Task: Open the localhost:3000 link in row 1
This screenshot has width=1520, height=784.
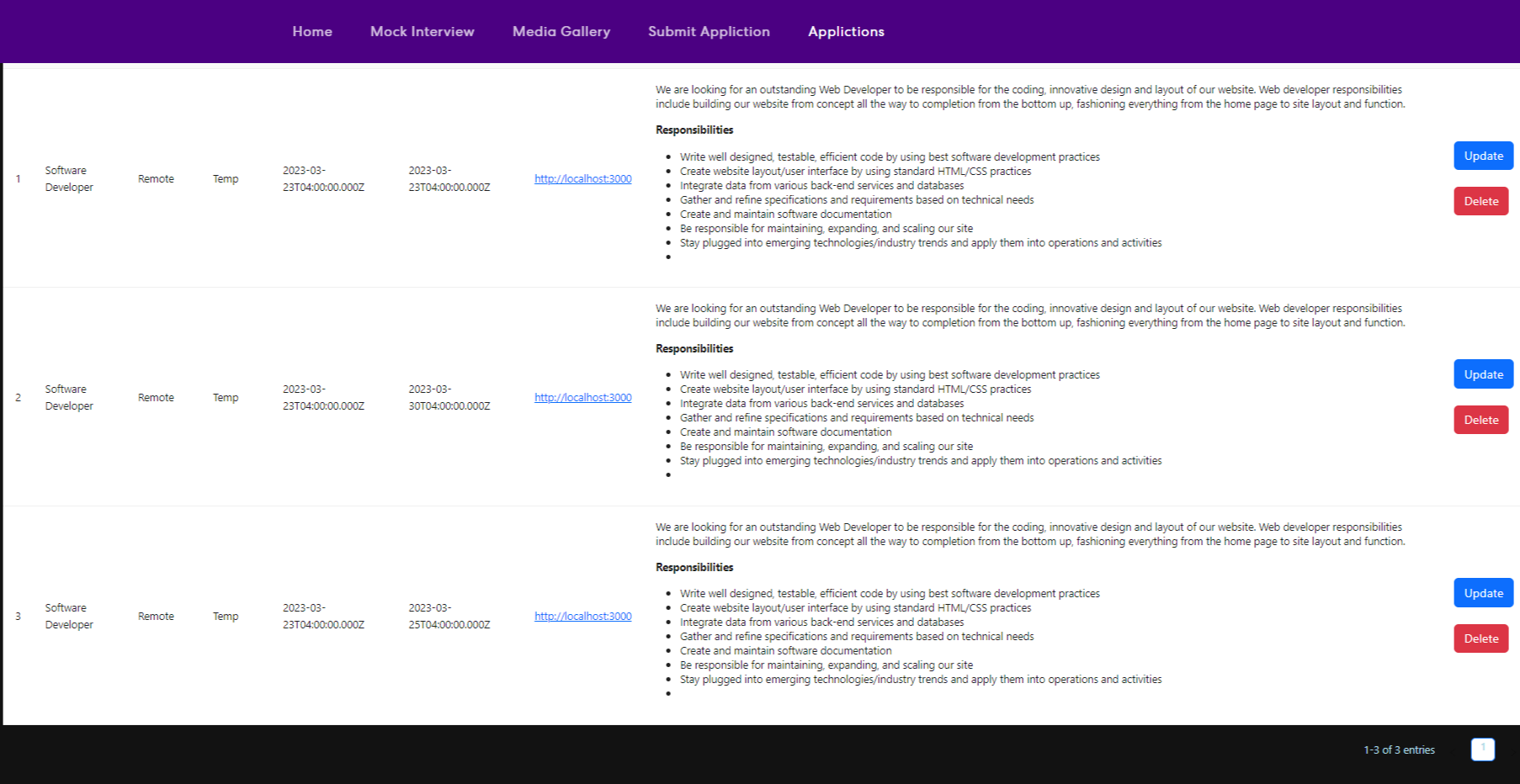Action: pos(582,179)
